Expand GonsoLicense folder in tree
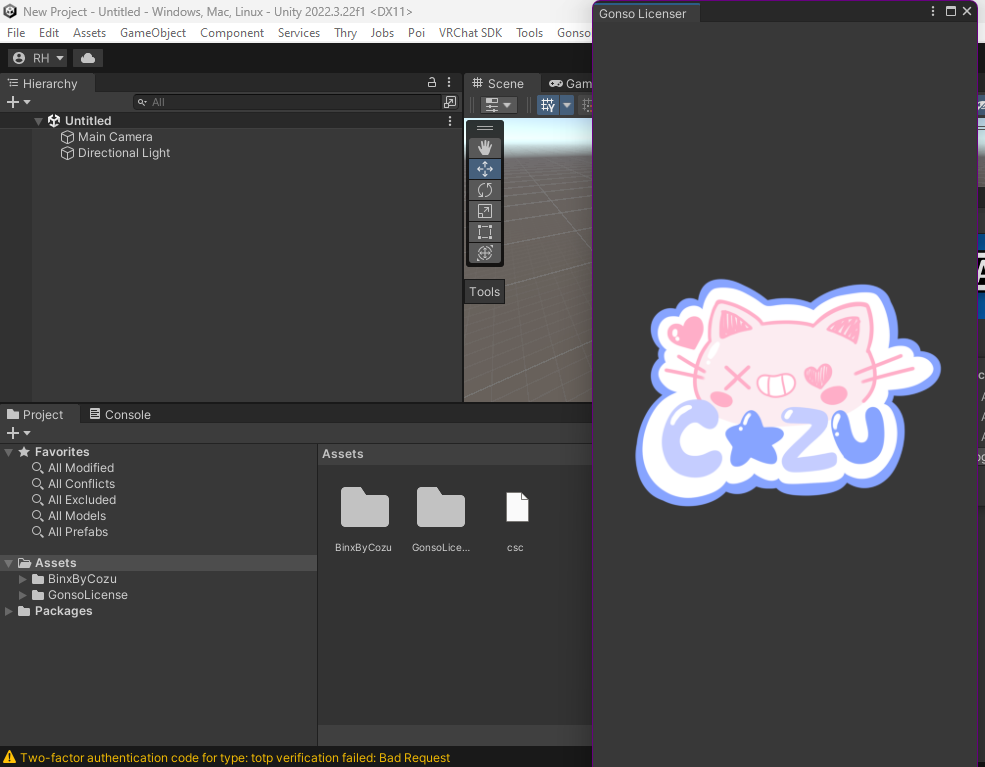This screenshot has width=985, height=767. point(23,595)
